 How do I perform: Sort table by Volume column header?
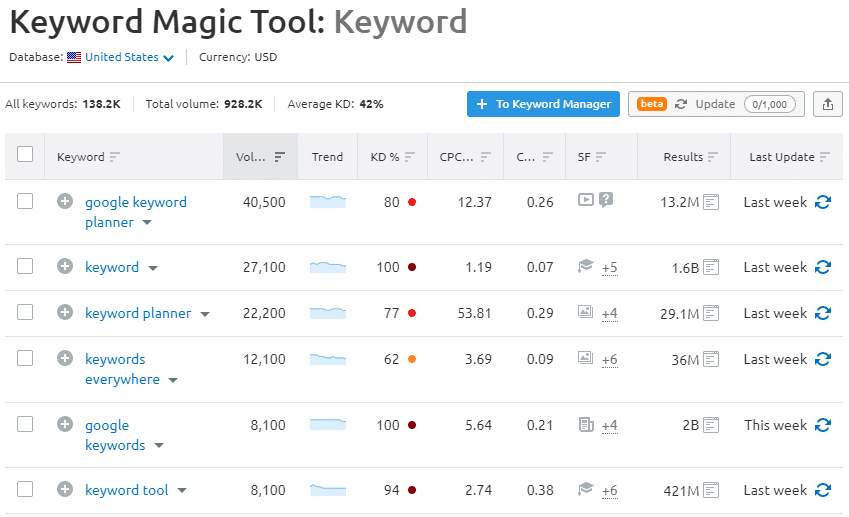click(260, 157)
